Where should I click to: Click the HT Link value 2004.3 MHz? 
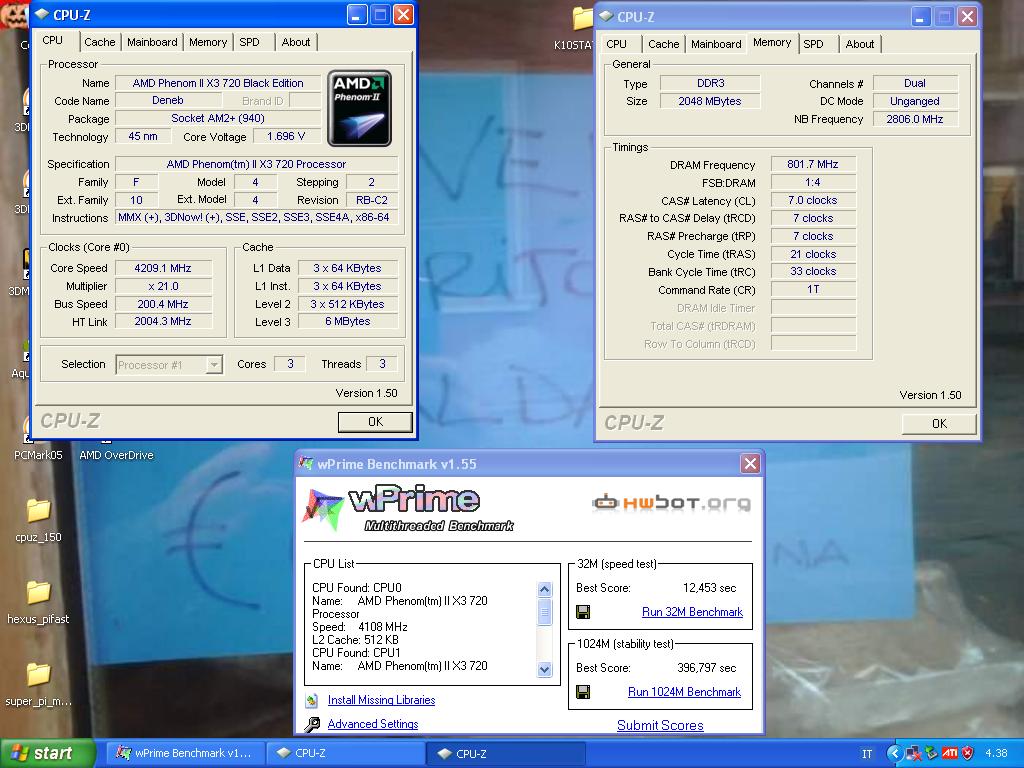163,321
